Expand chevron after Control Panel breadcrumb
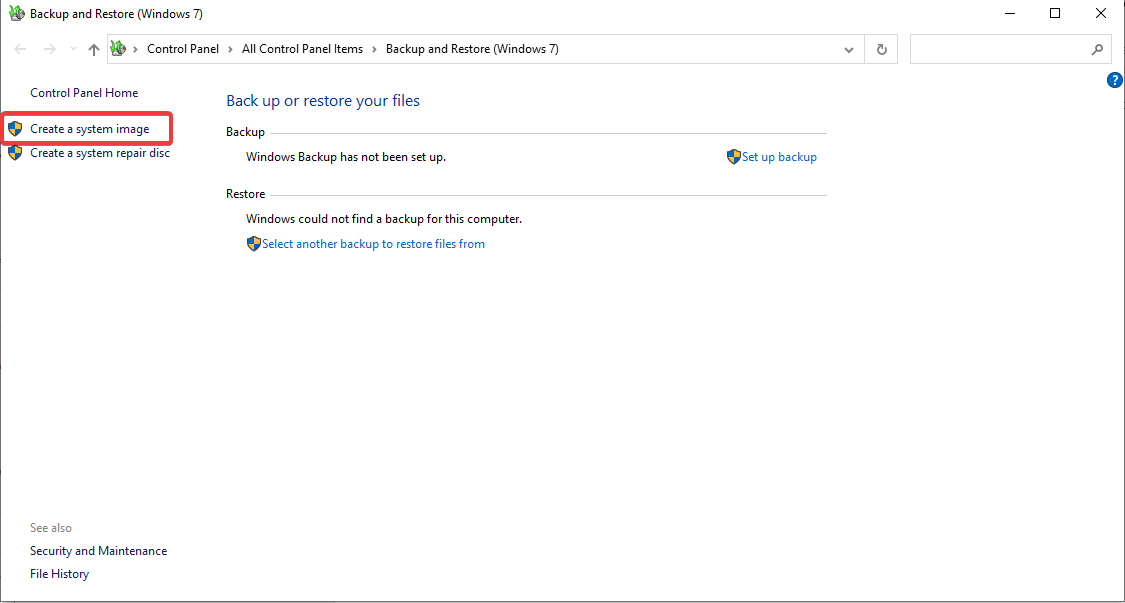1125x603 pixels. pyautogui.click(x=229, y=49)
